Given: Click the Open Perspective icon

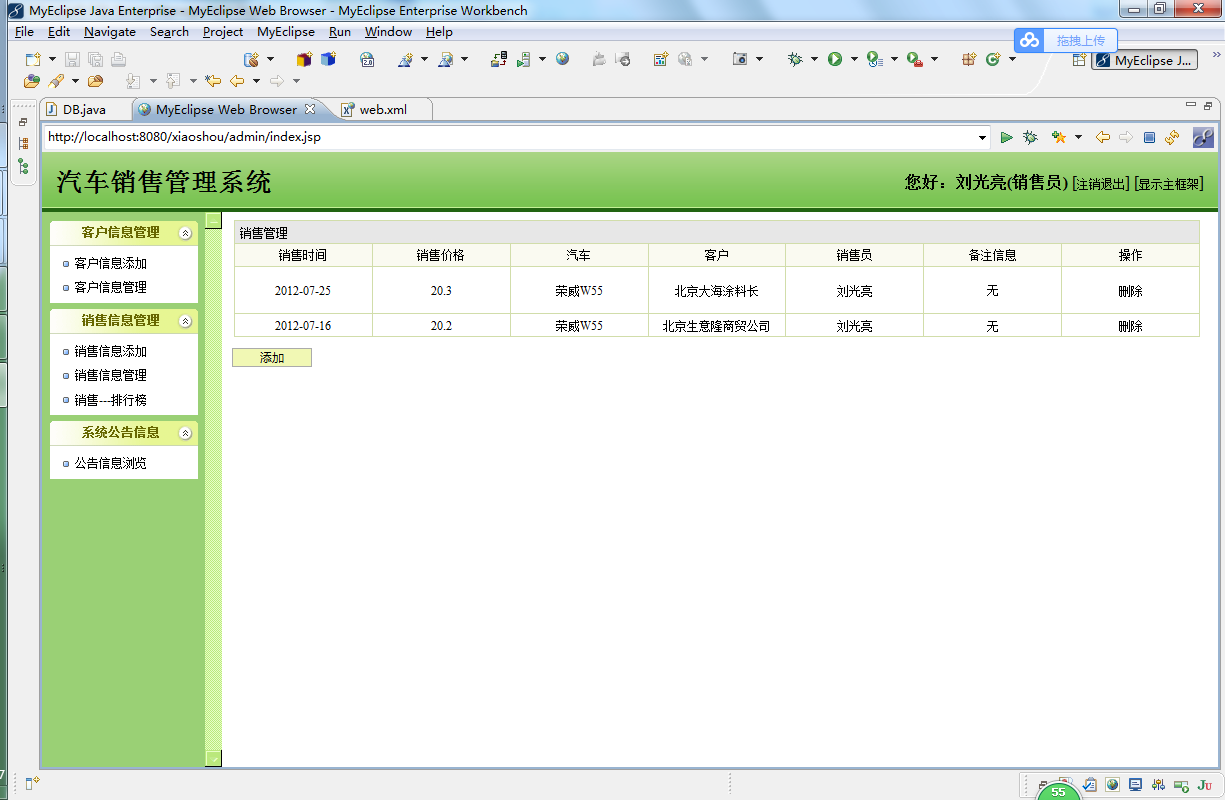Looking at the screenshot, I should 1079,60.
